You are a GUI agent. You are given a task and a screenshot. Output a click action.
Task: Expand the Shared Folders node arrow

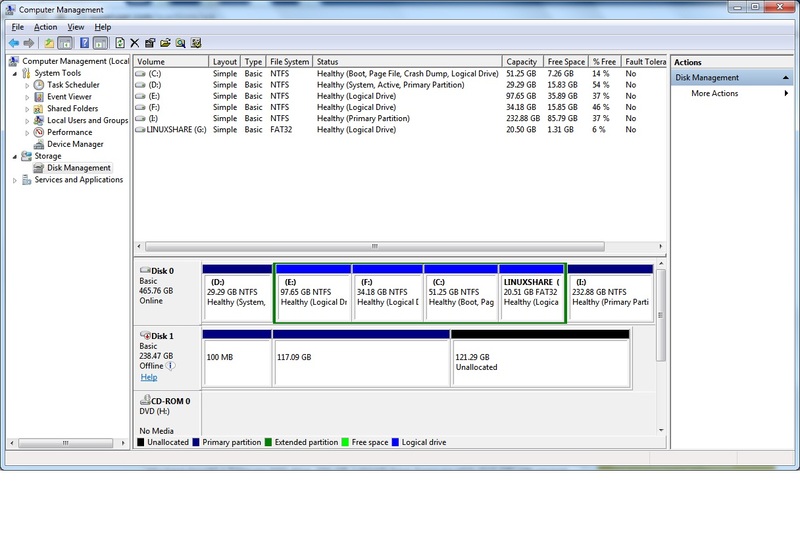coord(27,109)
